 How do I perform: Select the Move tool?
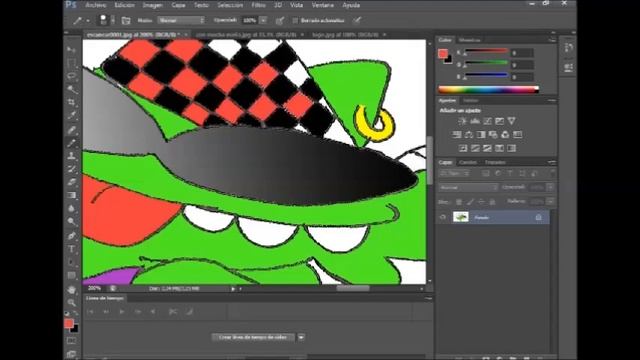click(71, 50)
